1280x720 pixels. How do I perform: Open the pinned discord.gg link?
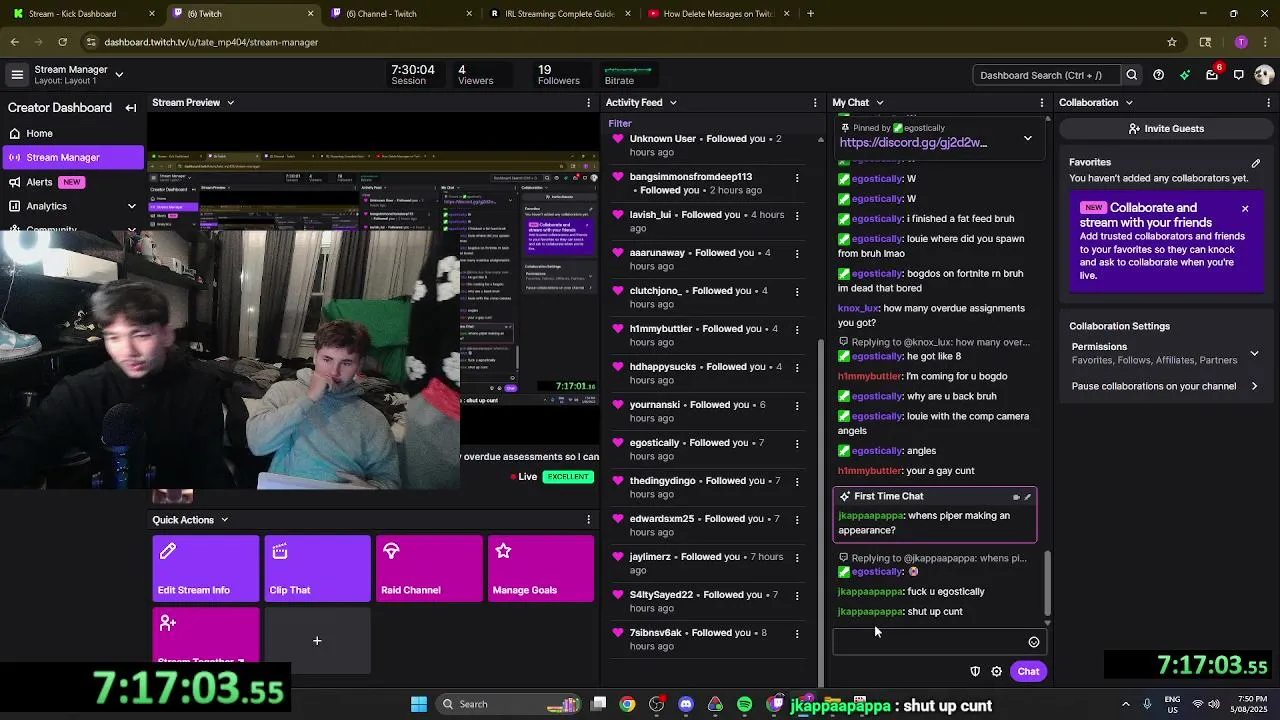tap(913, 143)
